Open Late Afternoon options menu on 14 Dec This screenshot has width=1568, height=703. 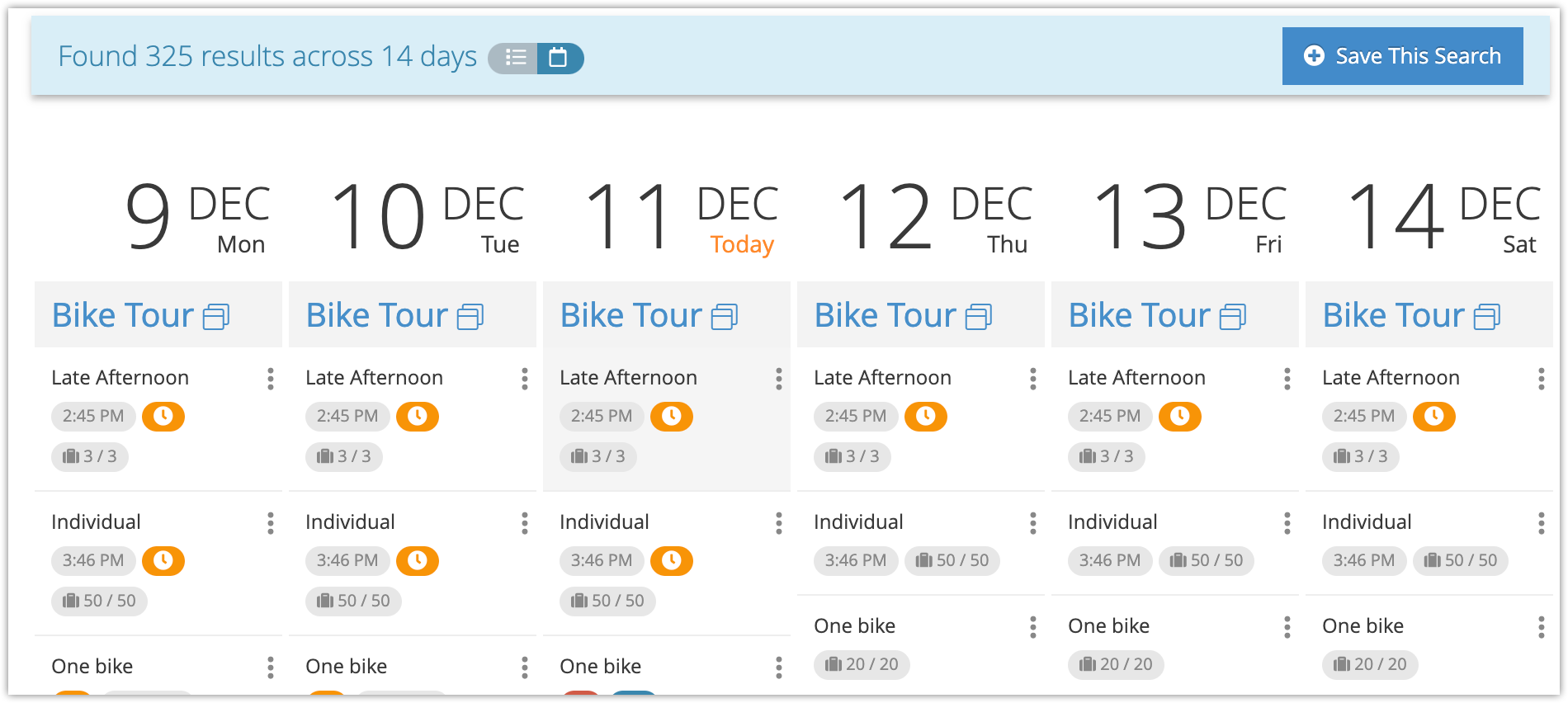pos(1541,379)
